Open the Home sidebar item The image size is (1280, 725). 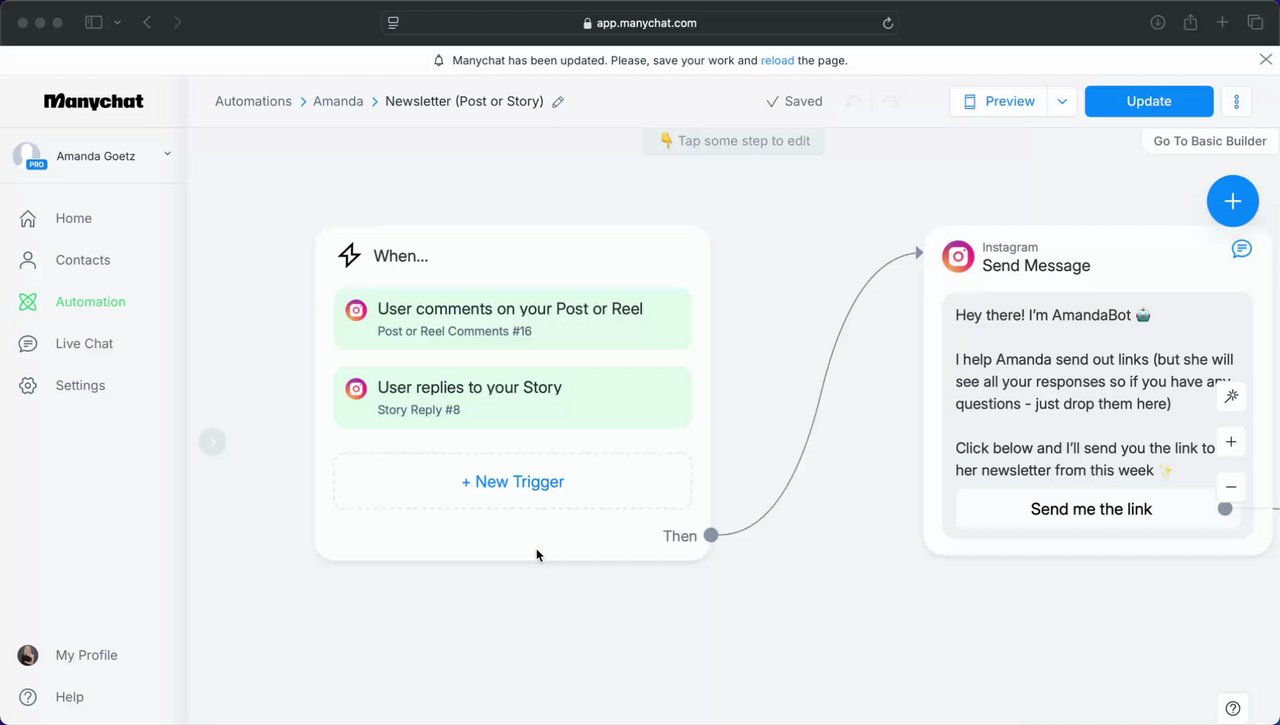tap(73, 218)
